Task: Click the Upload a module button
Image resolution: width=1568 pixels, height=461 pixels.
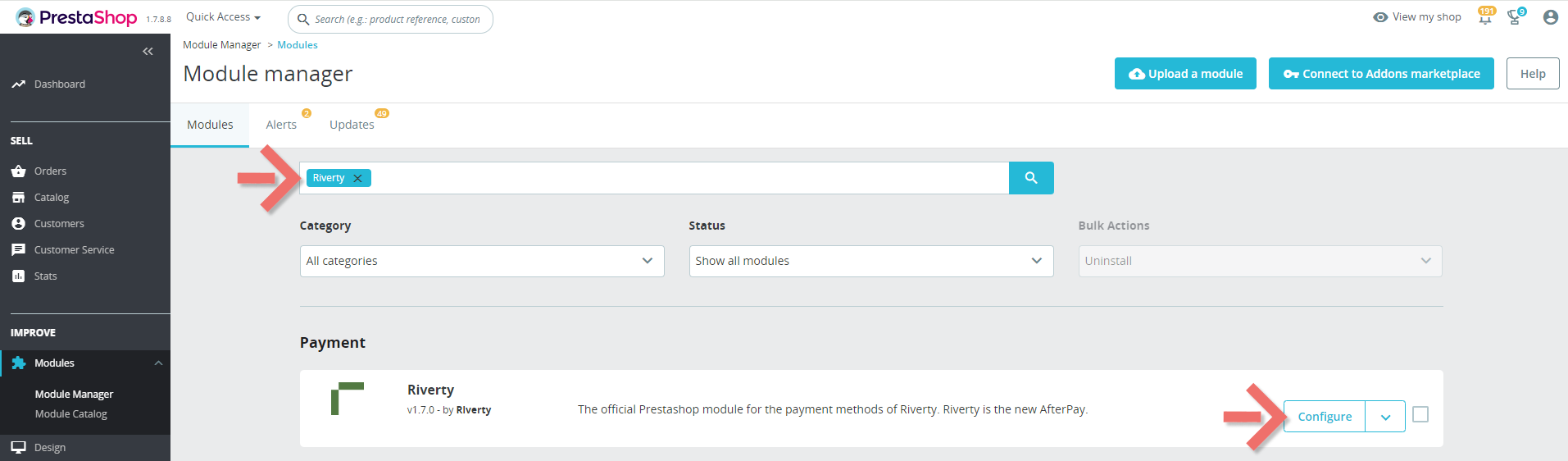Action: 1185,74
